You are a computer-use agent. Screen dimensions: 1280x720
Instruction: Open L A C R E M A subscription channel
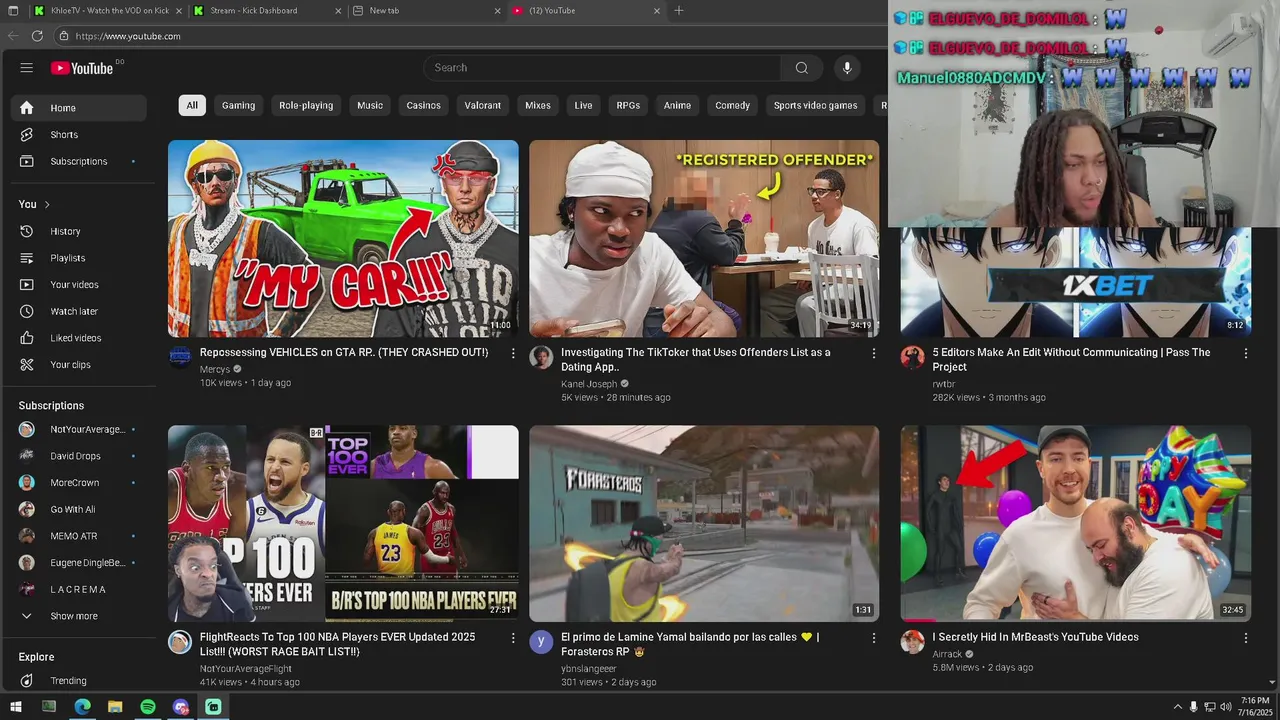tap(79, 589)
